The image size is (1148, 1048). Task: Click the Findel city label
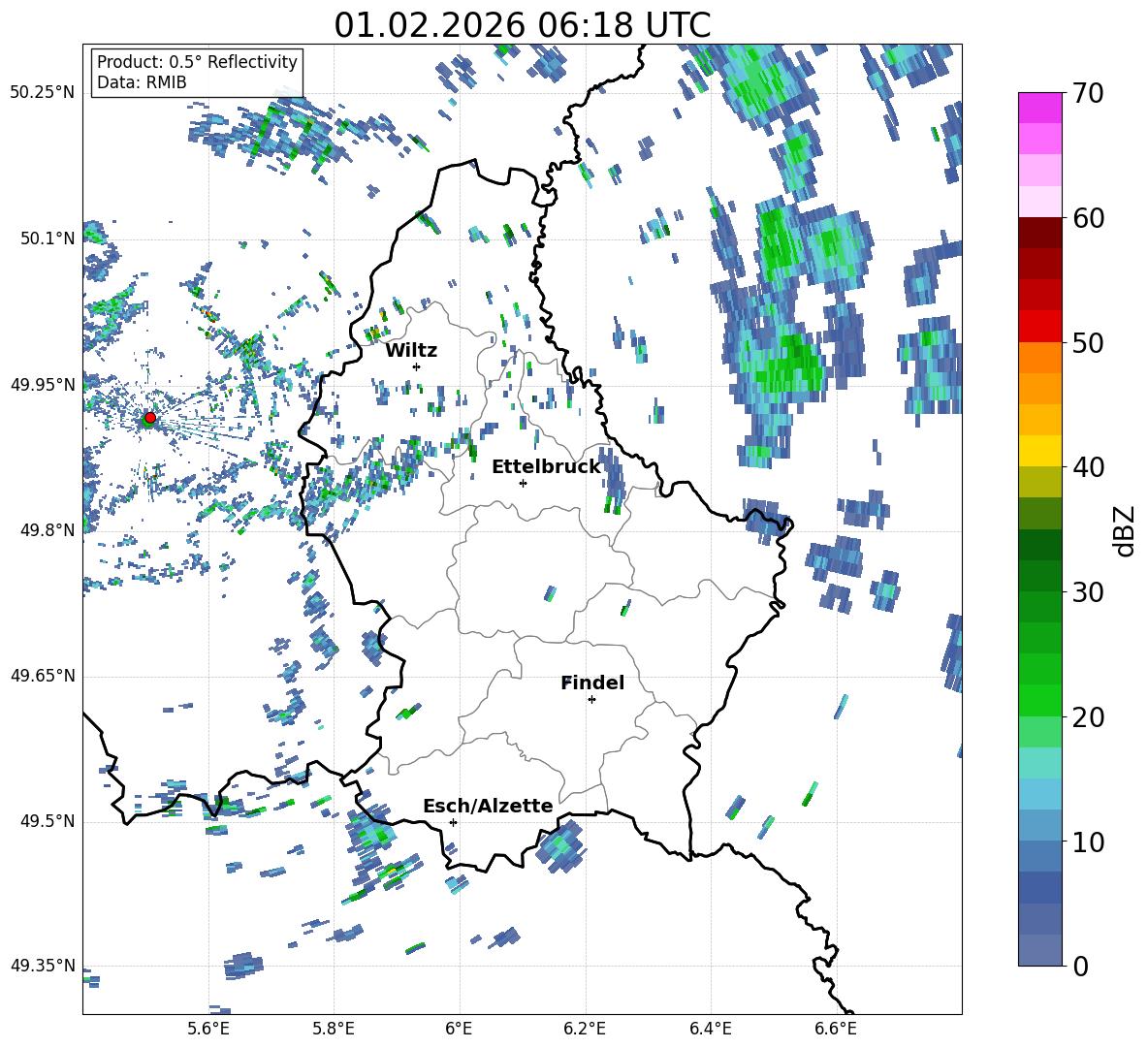pyautogui.click(x=592, y=683)
